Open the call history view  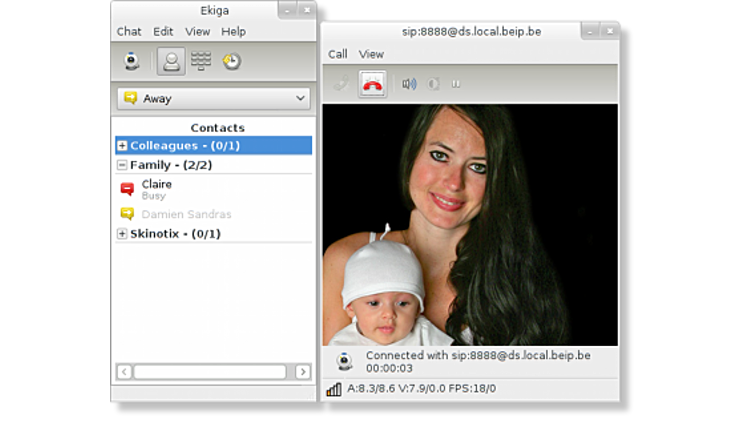click(x=231, y=62)
